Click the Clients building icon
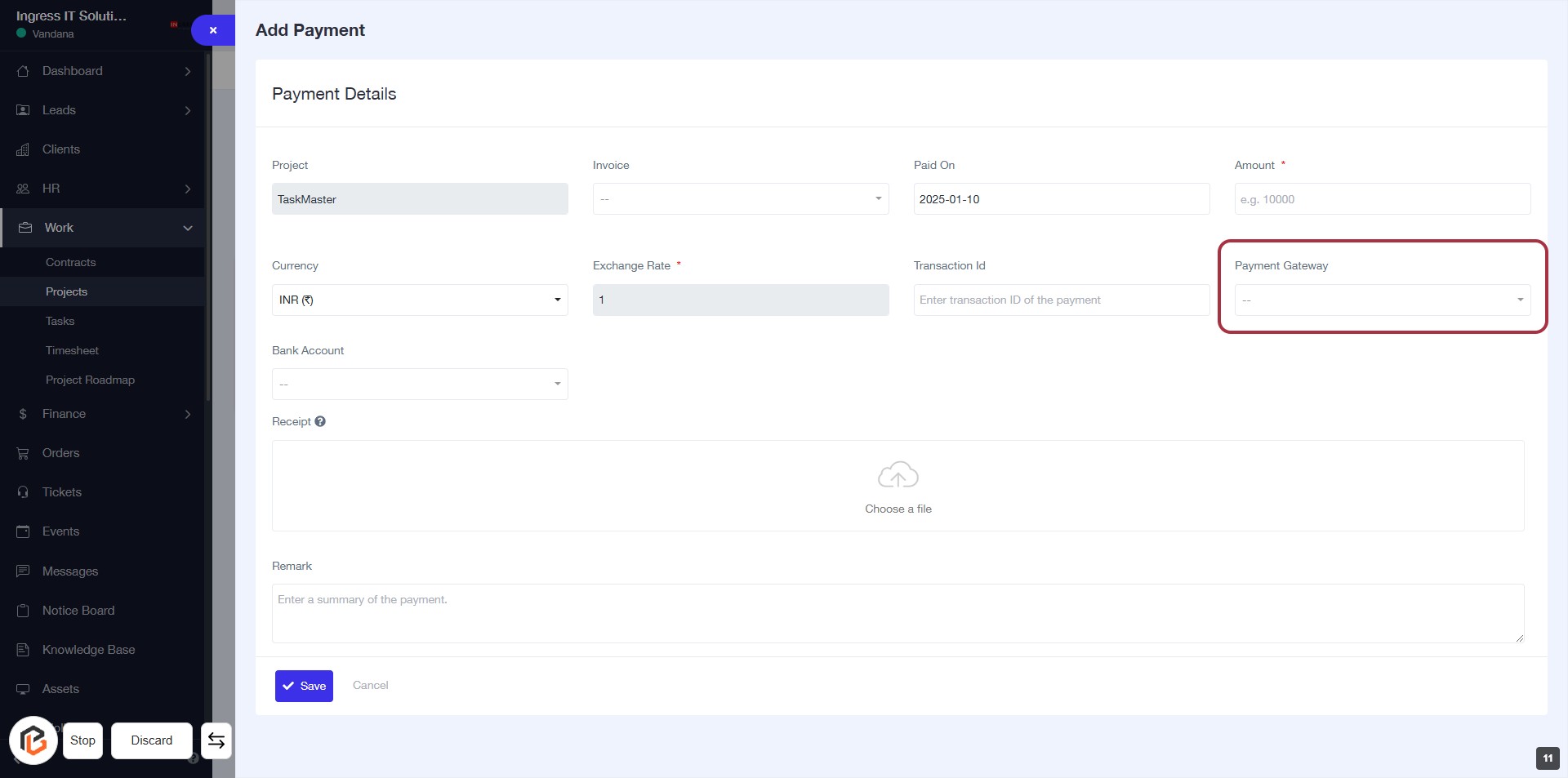1568x778 pixels. click(x=23, y=149)
